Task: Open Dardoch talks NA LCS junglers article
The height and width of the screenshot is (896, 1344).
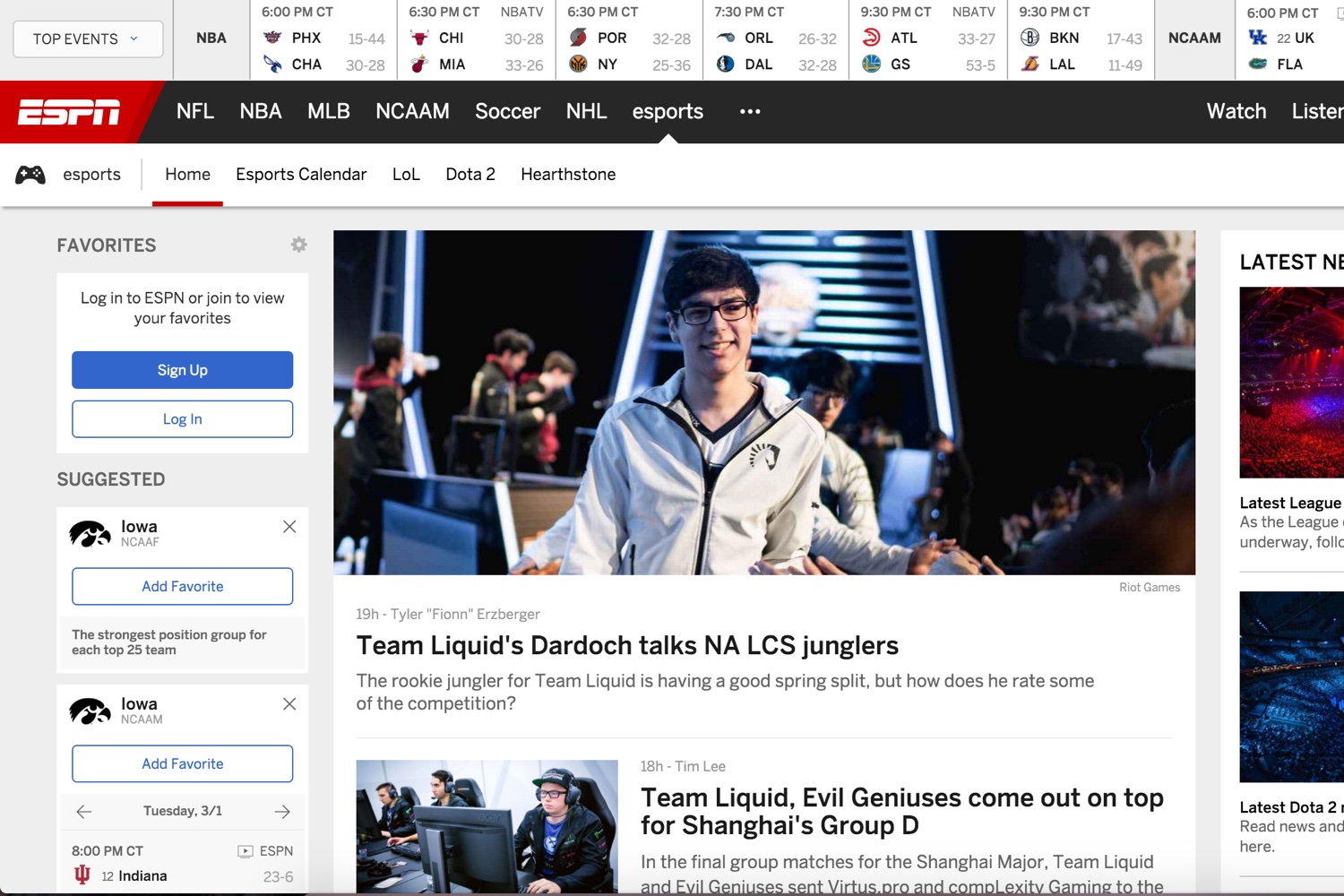Action: pos(627,646)
